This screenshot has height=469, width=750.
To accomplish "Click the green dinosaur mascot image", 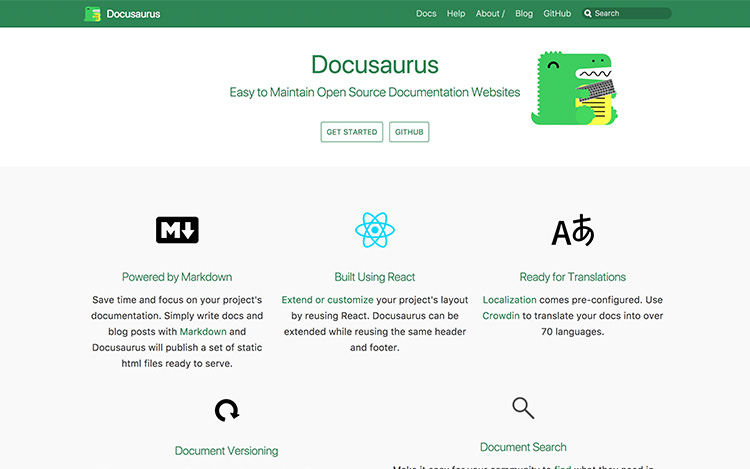I will (574, 88).
